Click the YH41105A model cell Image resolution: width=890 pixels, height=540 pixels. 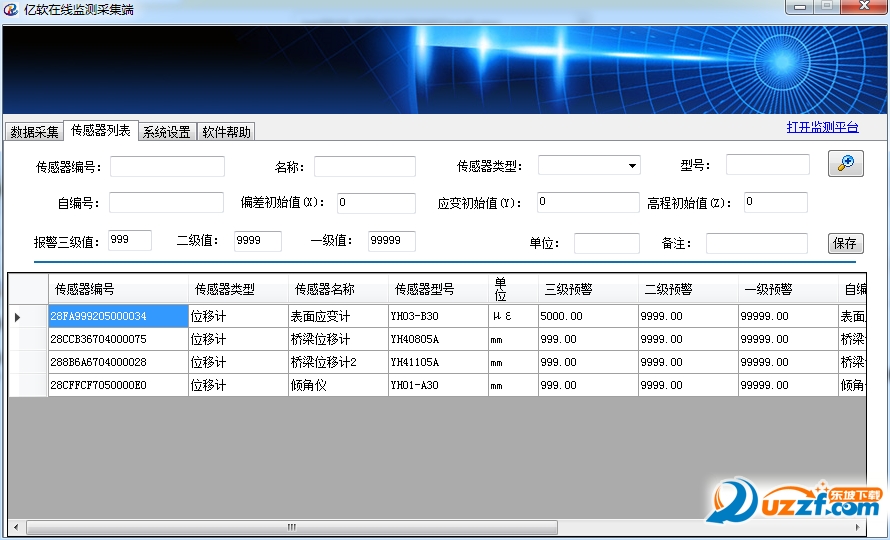[438, 362]
